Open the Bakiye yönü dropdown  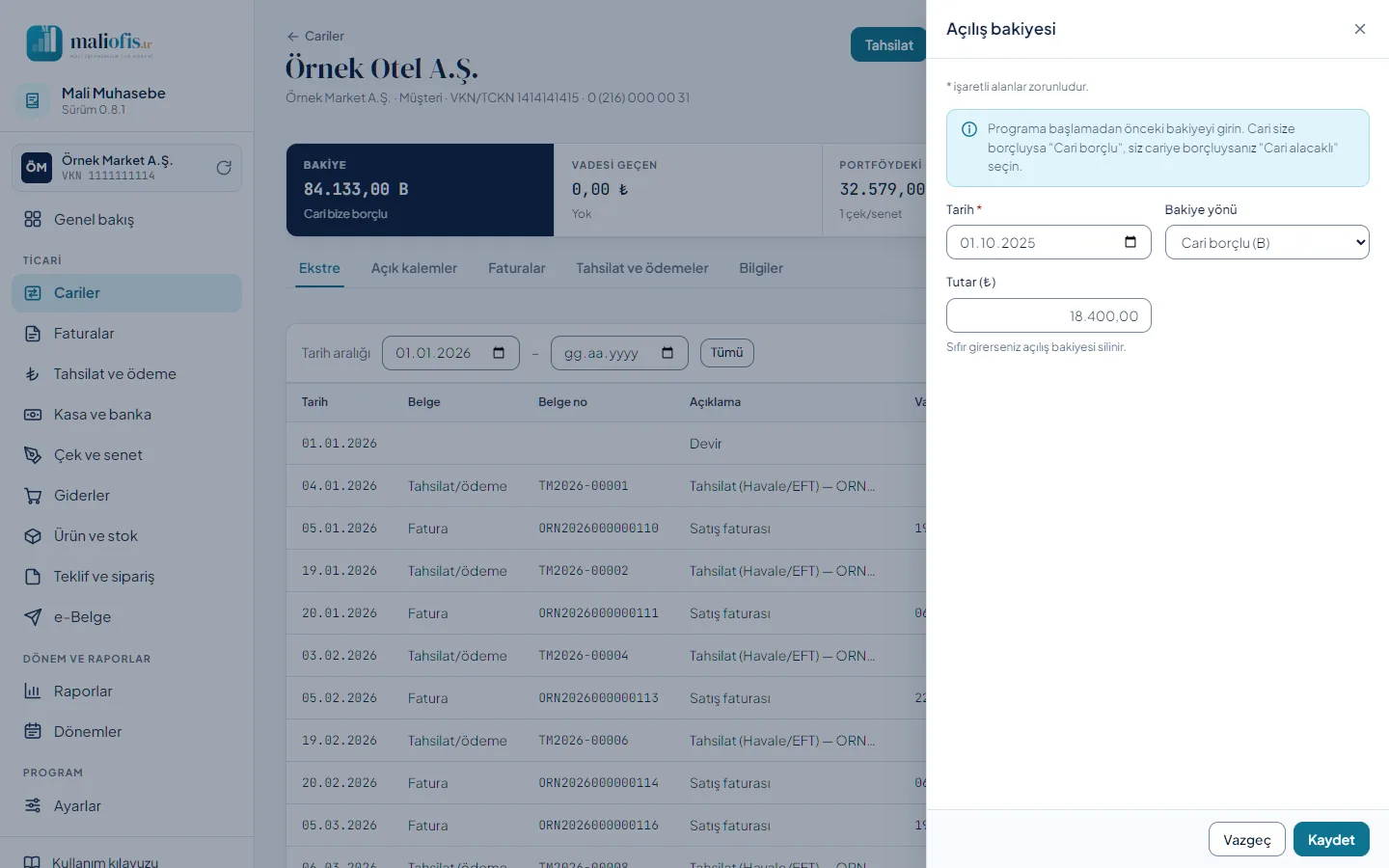(1267, 242)
